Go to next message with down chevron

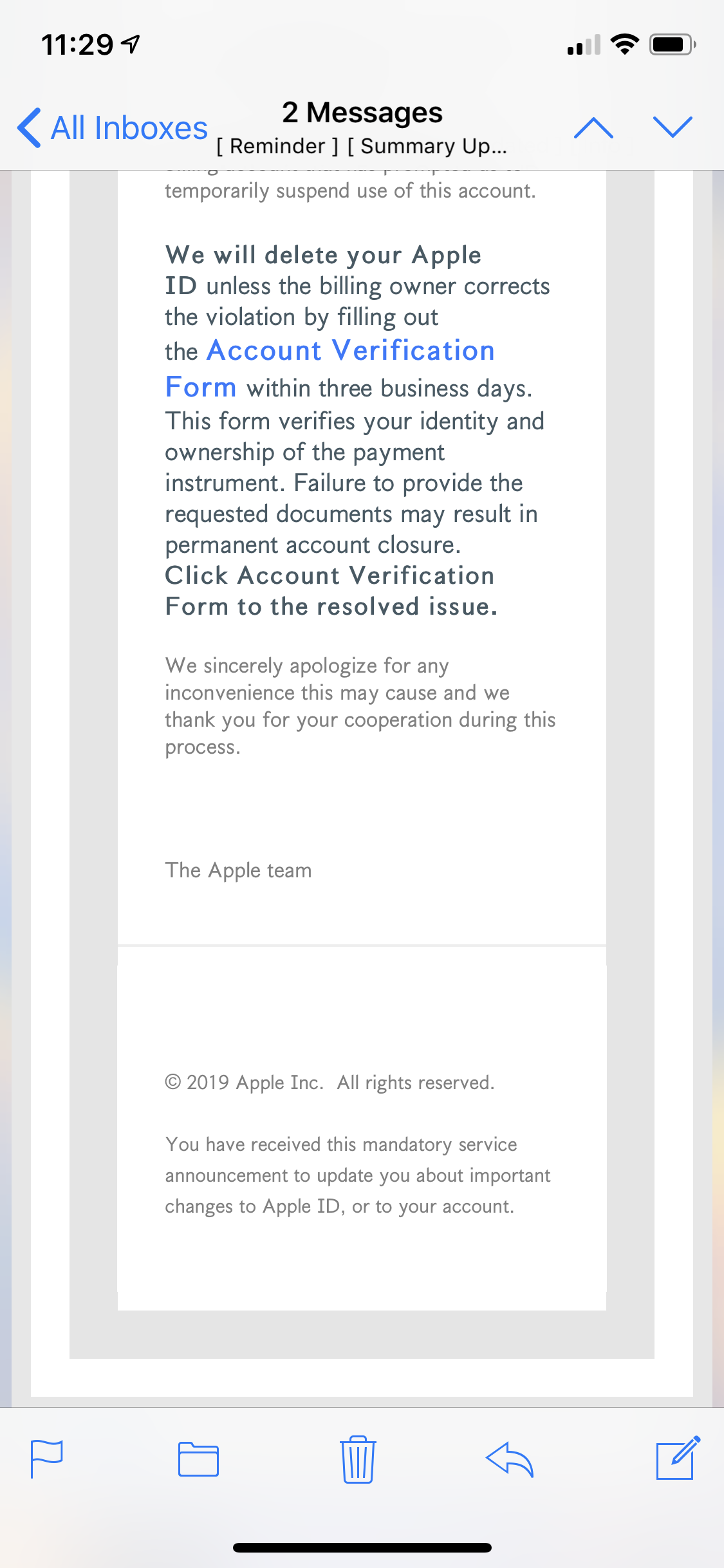673,127
